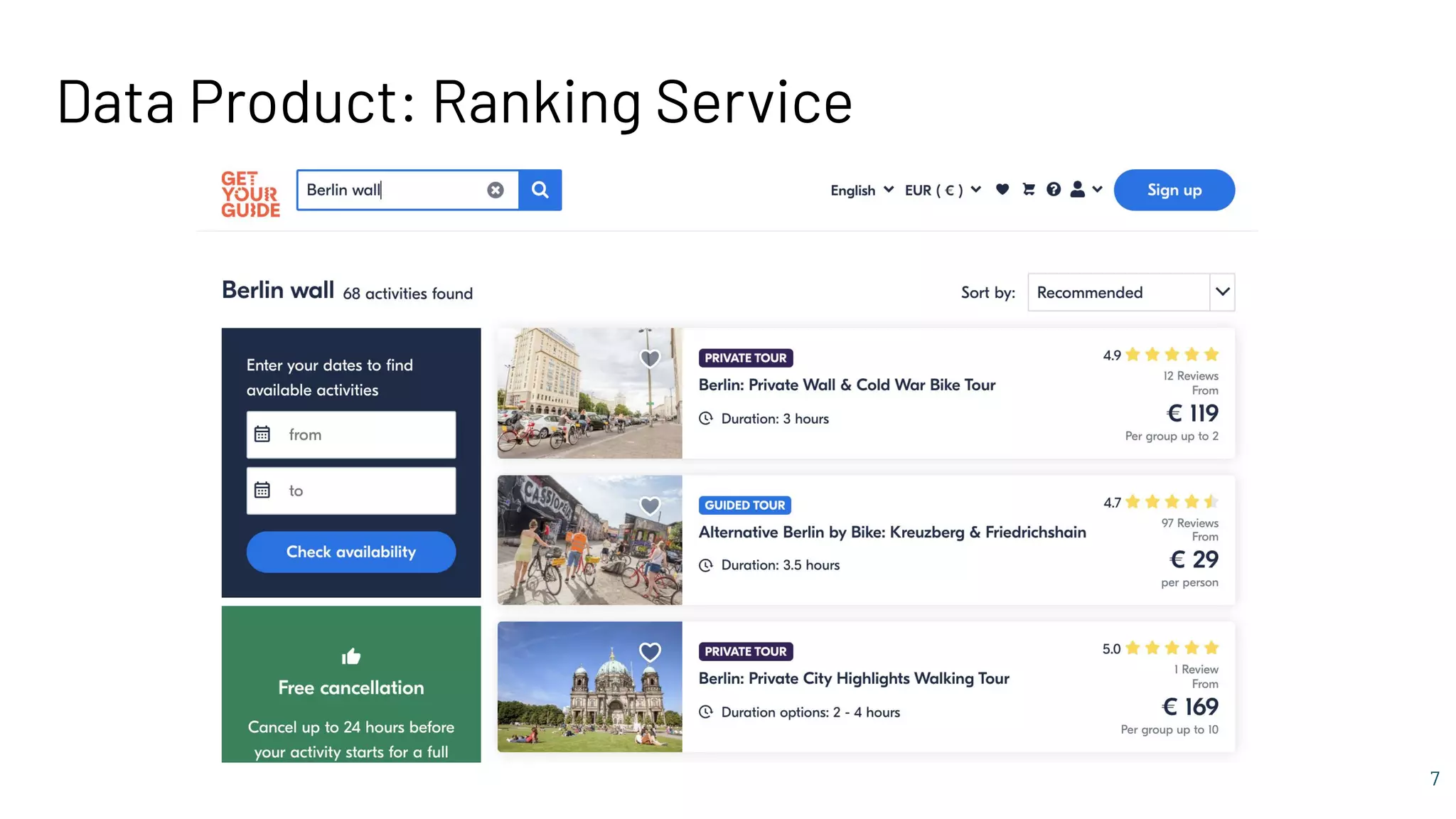Open Berlin: Private Wall & Cold War Bike Tour
This screenshot has height=819, width=1456.
tap(847, 385)
